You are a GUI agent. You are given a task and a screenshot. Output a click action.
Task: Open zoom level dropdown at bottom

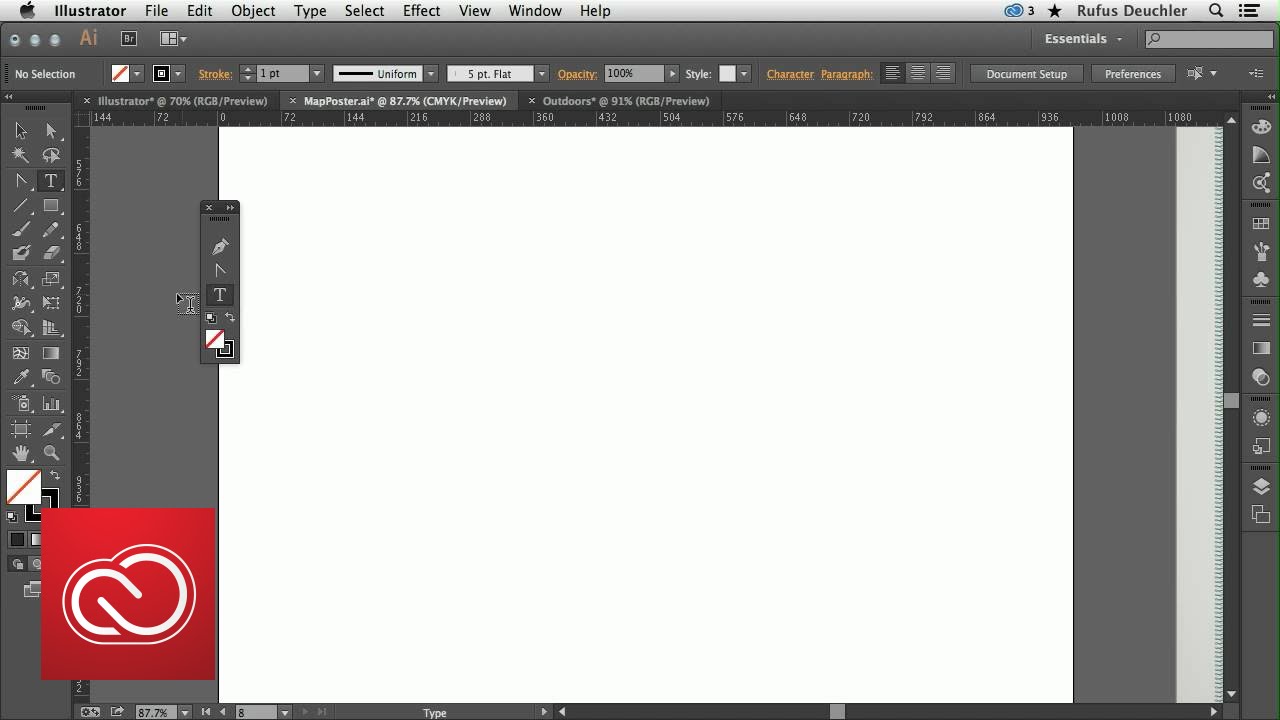point(185,712)
